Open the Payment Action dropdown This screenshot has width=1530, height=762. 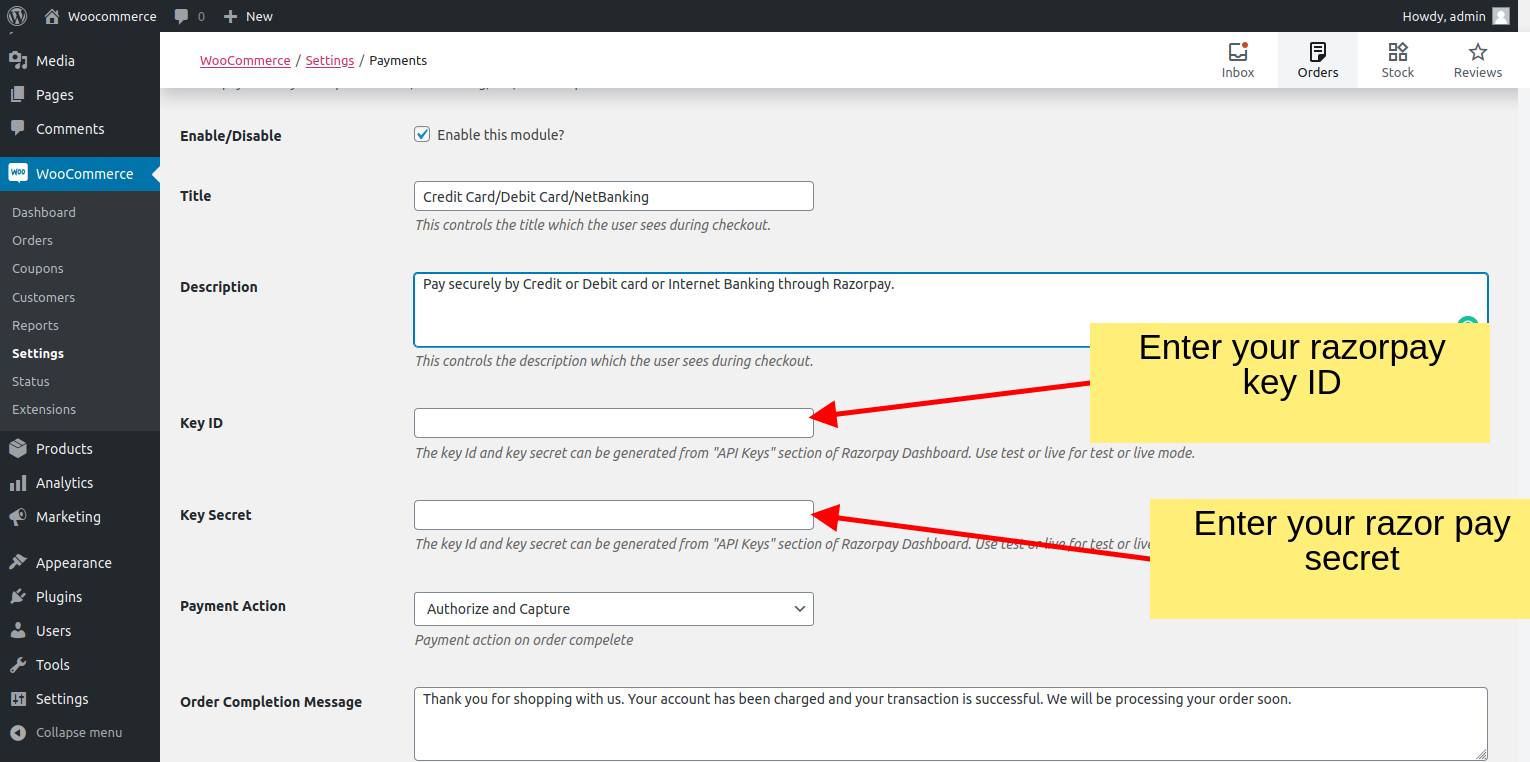coord(614,609)
